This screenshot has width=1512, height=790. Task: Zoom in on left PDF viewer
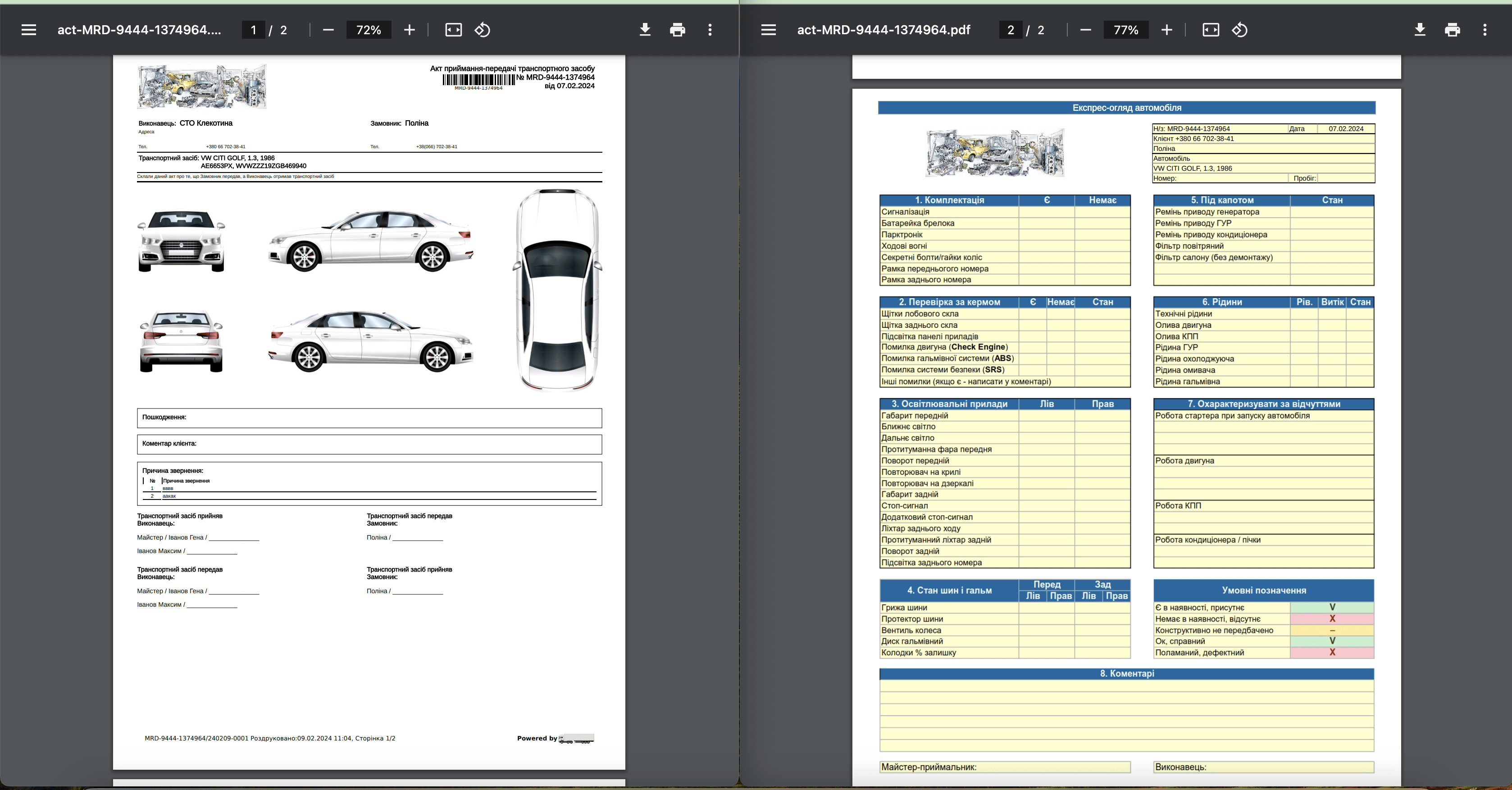409,30
